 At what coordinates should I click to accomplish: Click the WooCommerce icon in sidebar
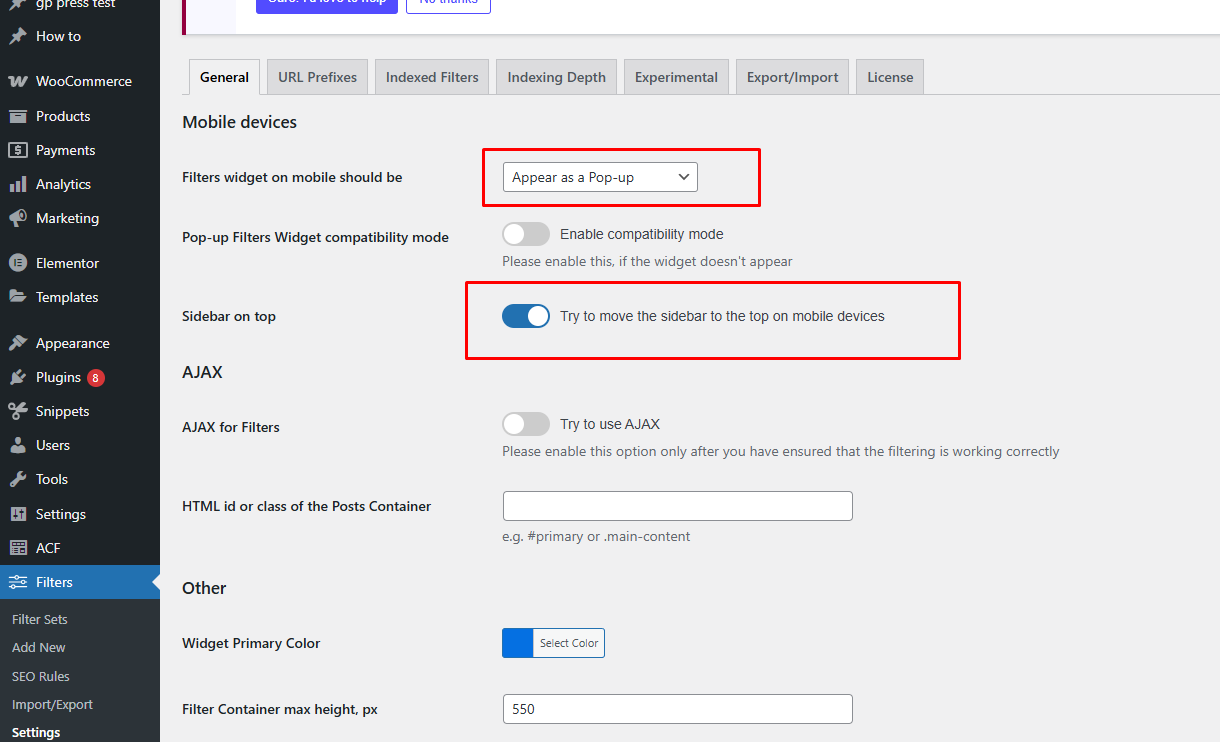17,81
